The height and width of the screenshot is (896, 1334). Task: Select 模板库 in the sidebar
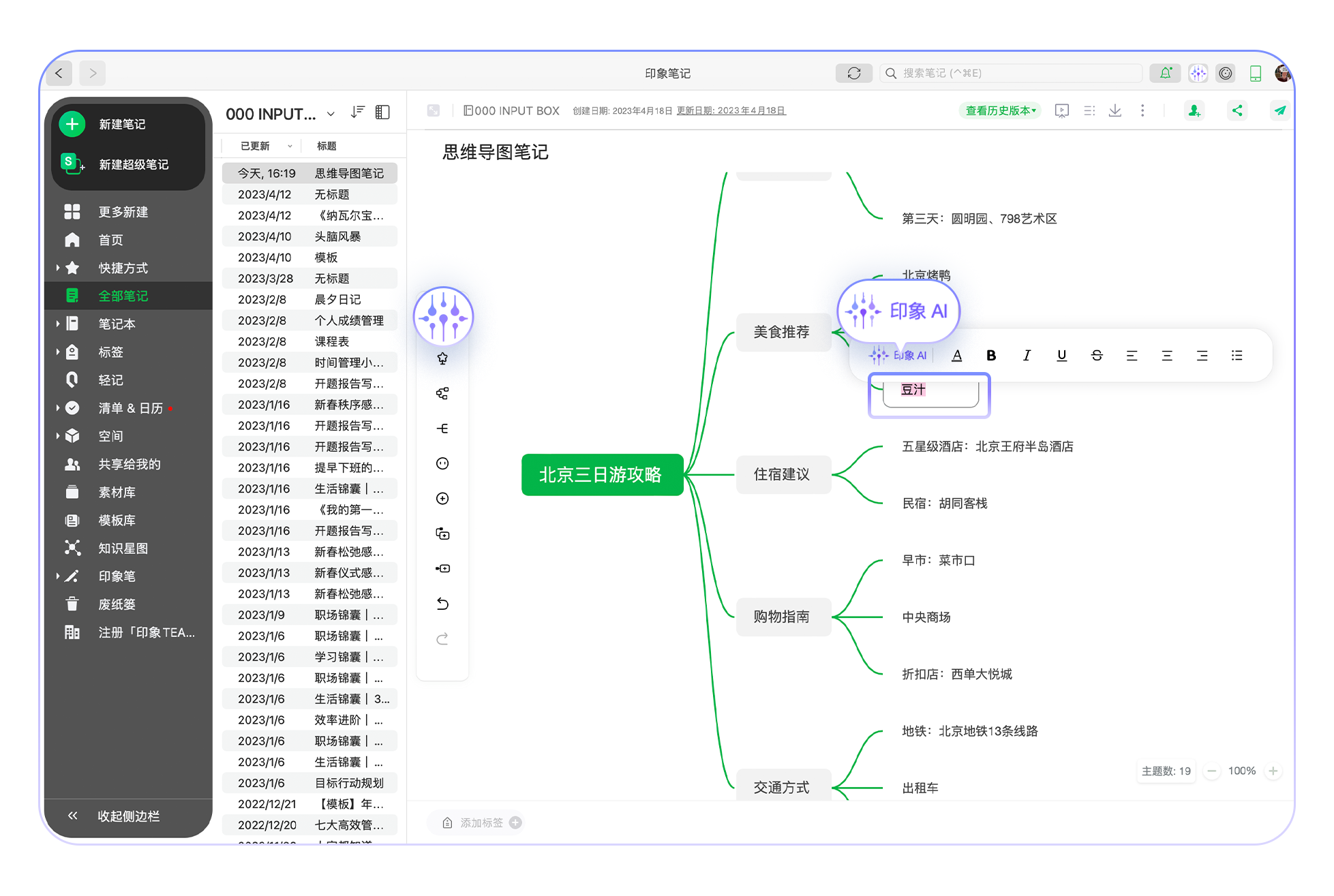[117, 520]
